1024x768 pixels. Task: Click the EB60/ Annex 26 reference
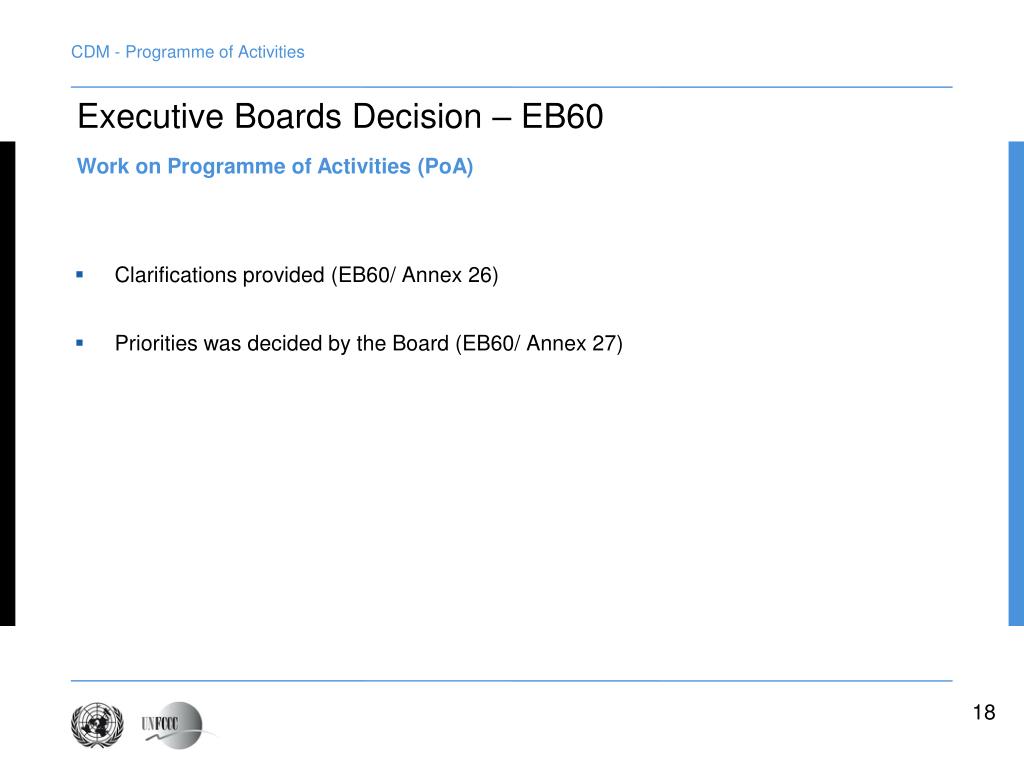click(x=415, y=275)
